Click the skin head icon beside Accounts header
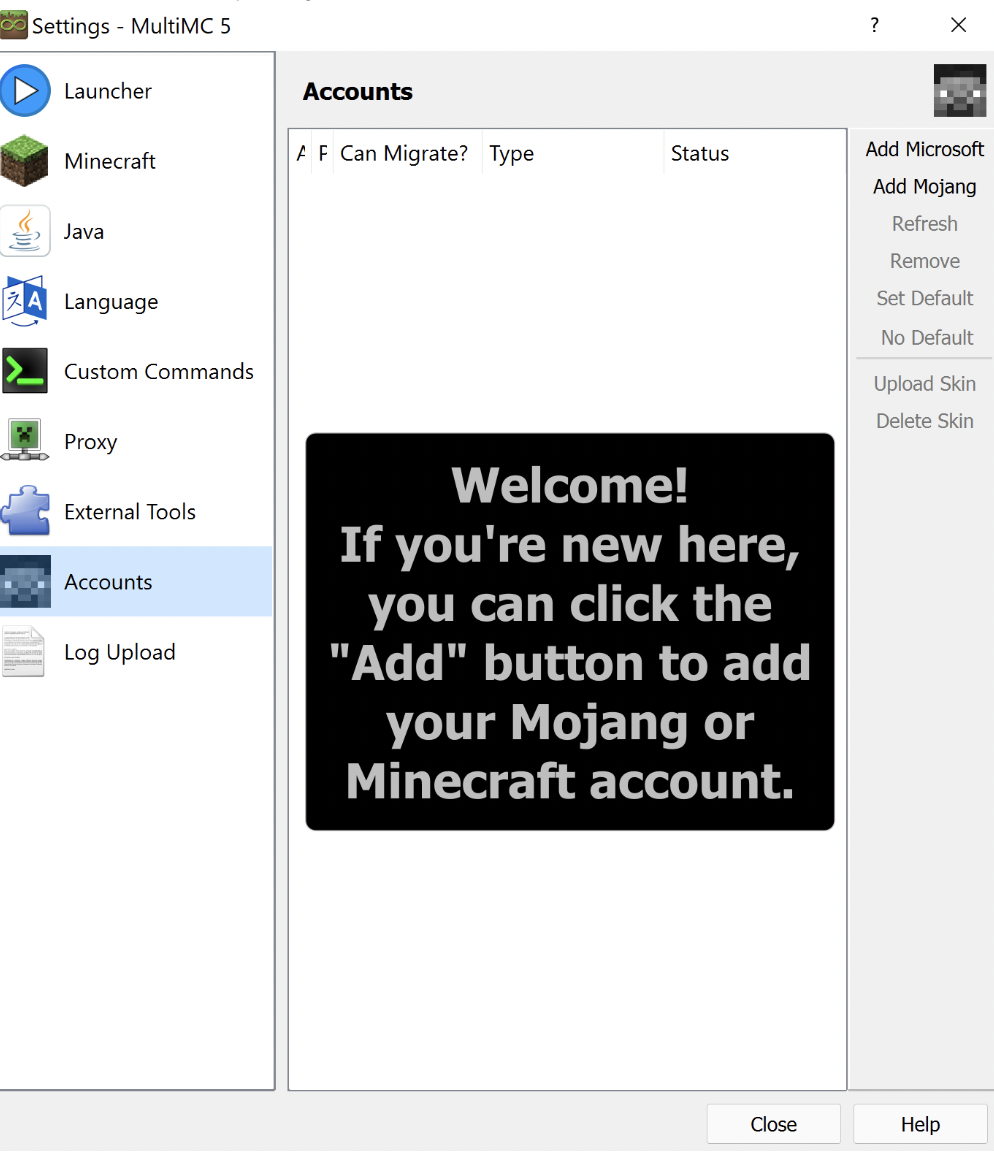The height and width of the screenshot is (1152, 994). coord(959,90)
